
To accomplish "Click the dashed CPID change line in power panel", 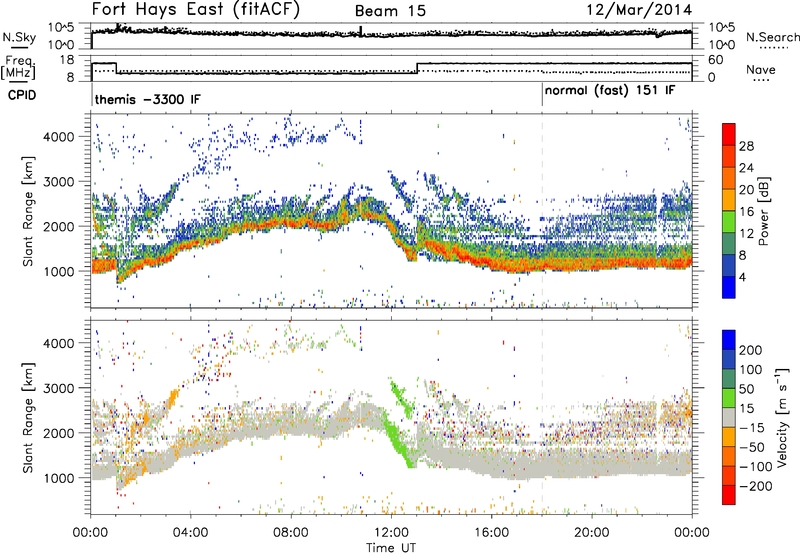I will pos(542,211).
